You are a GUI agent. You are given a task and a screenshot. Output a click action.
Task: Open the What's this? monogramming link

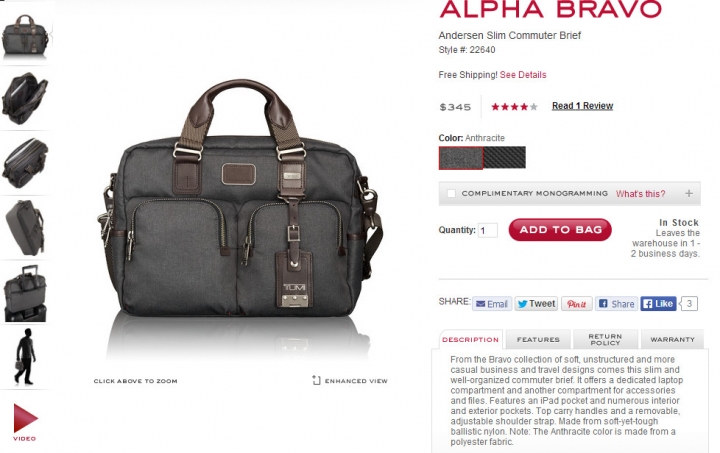(x=640, y=194)
